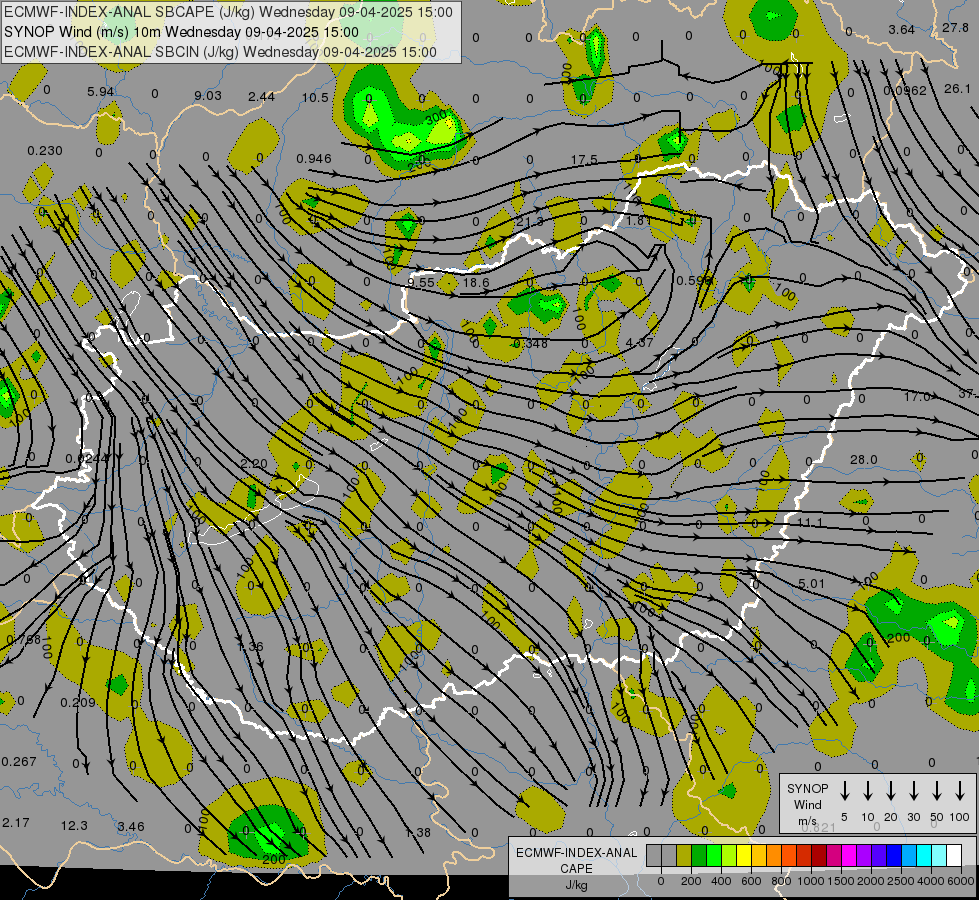Click the 400 tick label on CAPE scale

(x=721, y=881)
